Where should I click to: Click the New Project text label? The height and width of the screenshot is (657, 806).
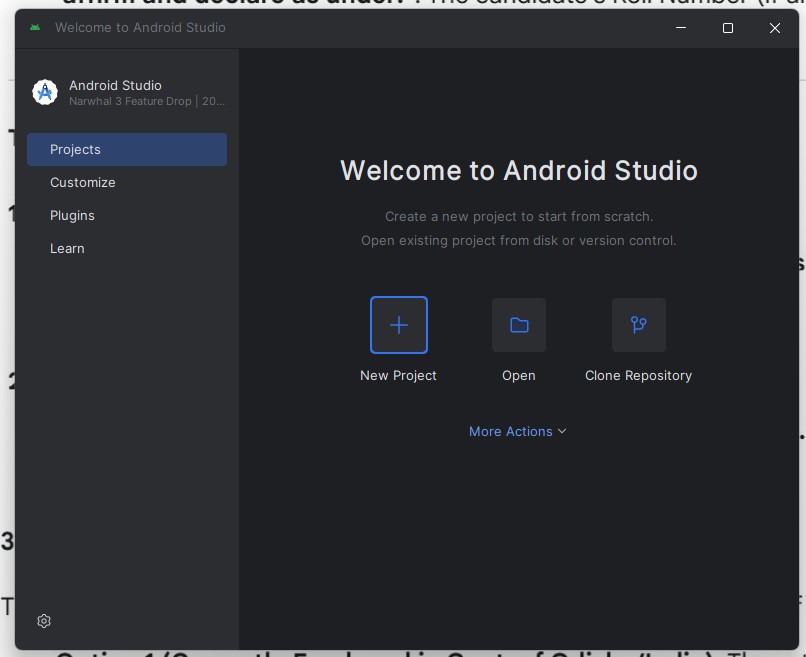pyautogui.click(x=398, y=376)
